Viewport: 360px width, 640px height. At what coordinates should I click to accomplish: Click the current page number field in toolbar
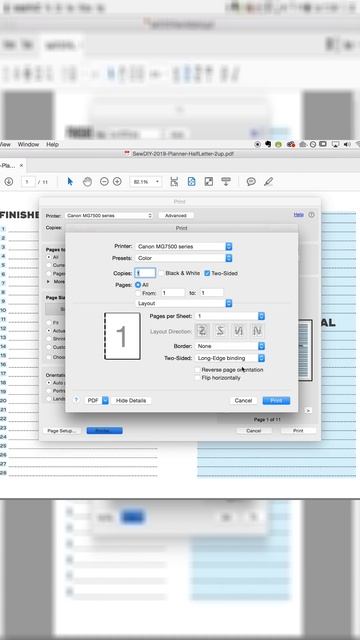pos(28,182)
